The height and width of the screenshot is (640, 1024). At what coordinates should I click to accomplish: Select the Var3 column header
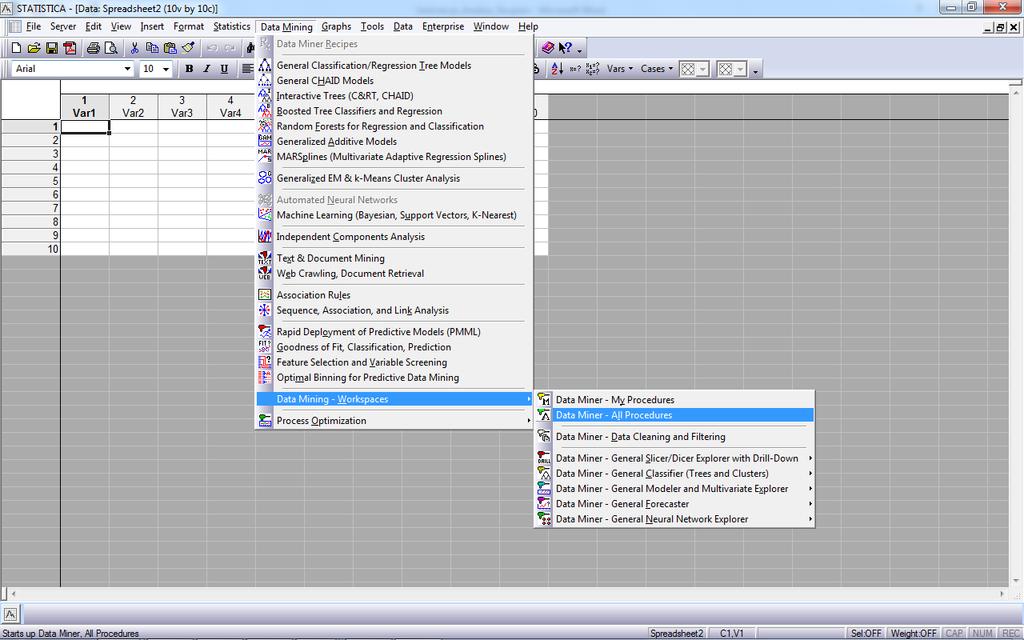(182, 106)
